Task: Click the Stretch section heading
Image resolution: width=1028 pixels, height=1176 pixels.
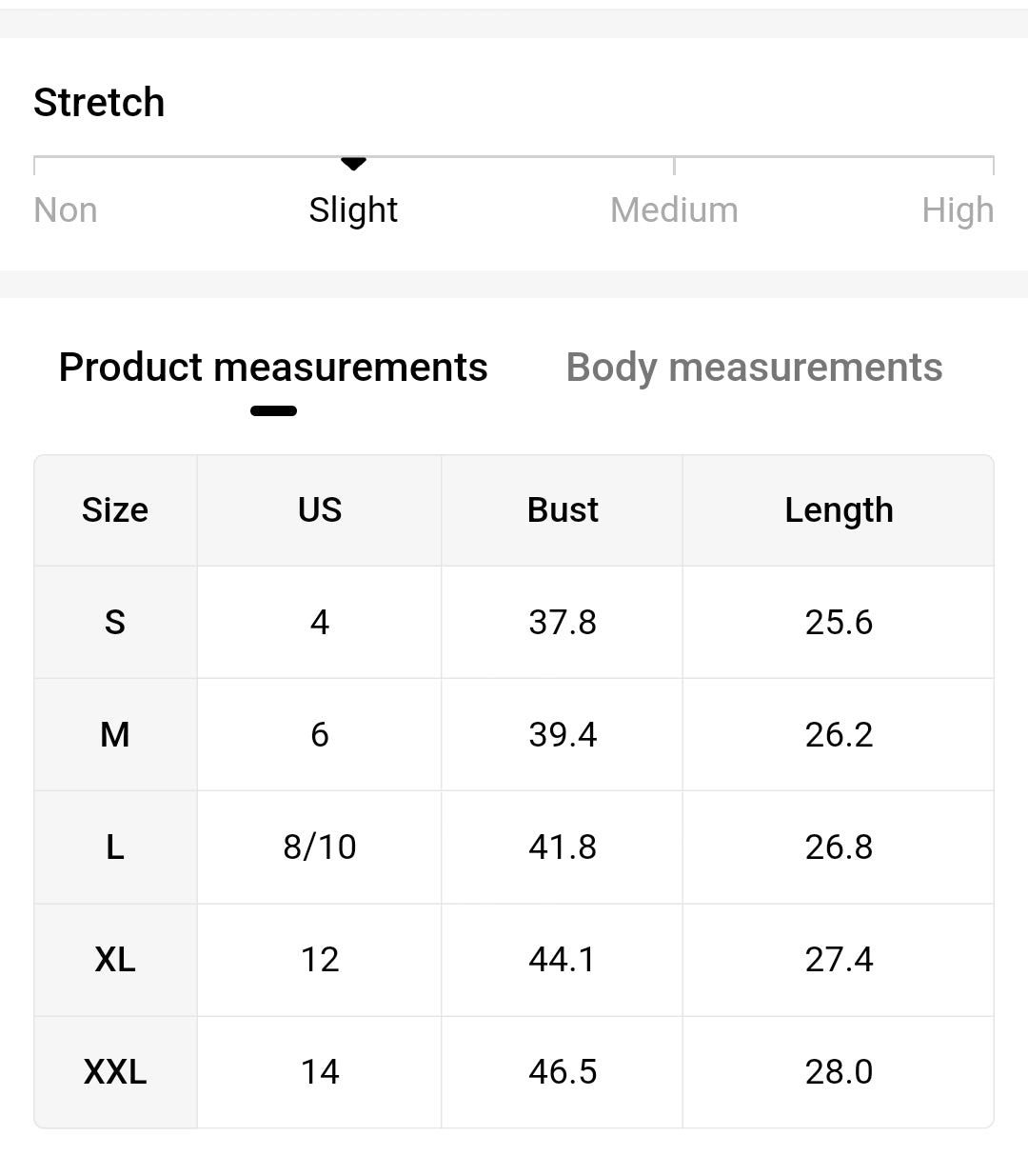Action: tap(99, 102)
